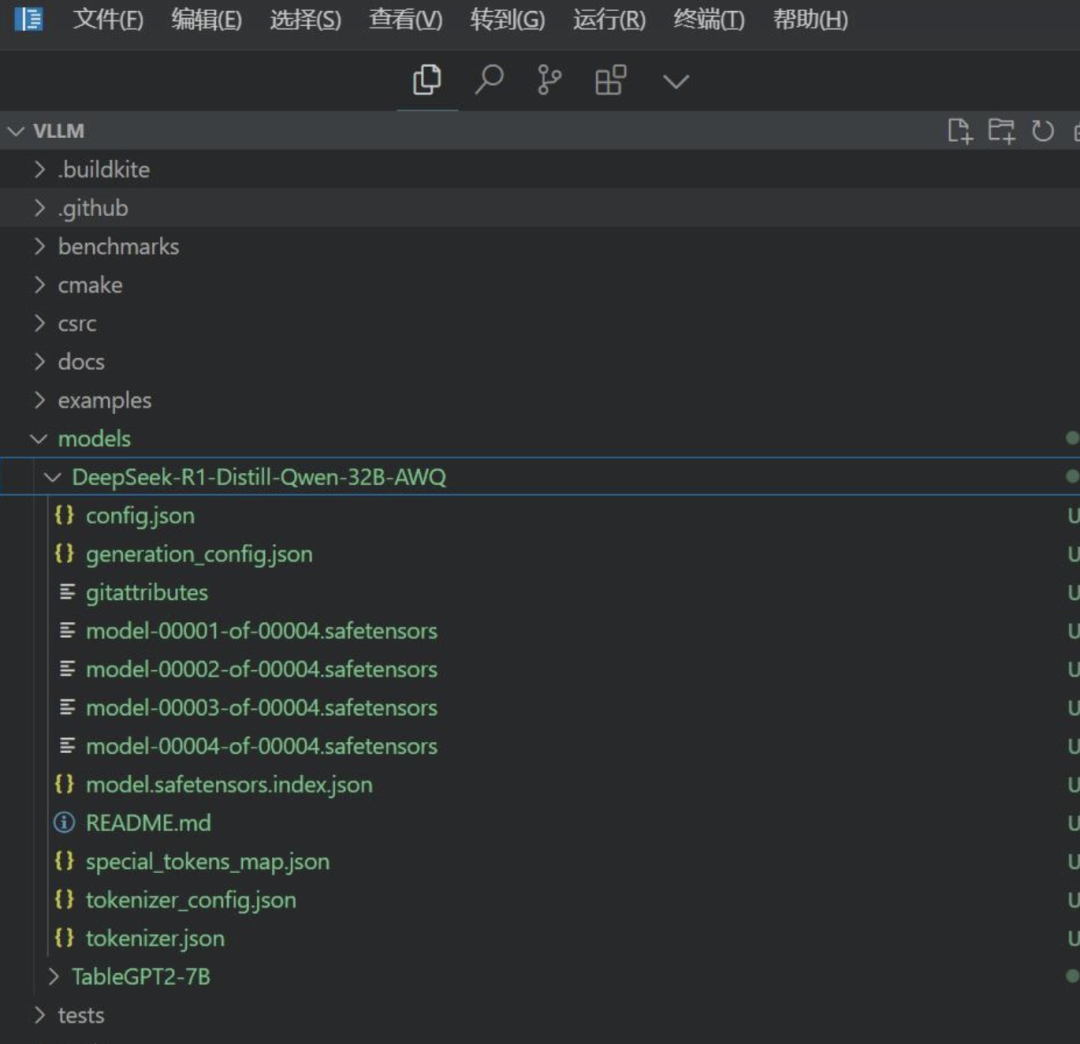Image resolution: width=1080 pixels, height=1044 pixels.
Task: Open README.md file
Action: 149,824
